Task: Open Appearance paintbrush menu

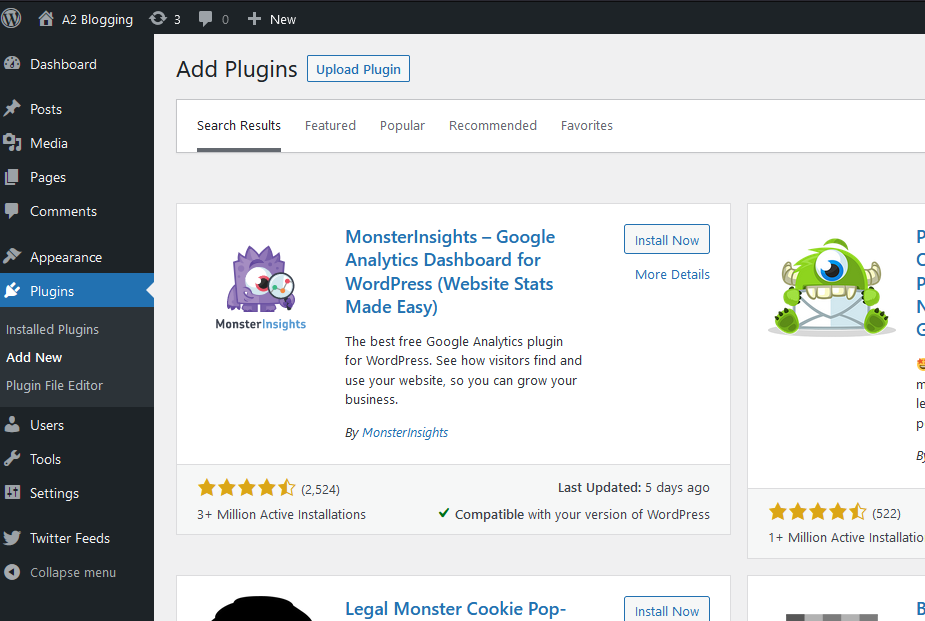Action: [13, 257]
